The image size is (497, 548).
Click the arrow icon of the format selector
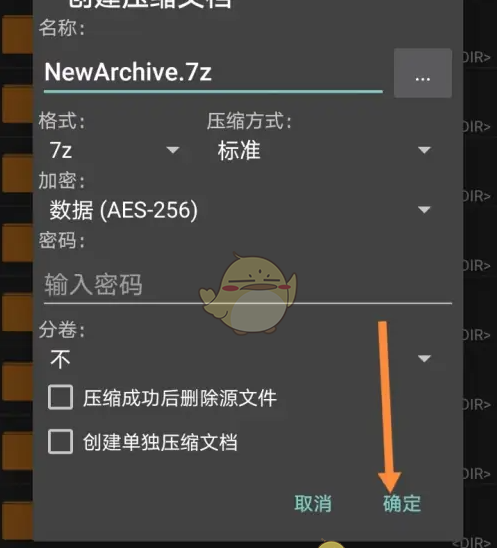pos(173,150)
